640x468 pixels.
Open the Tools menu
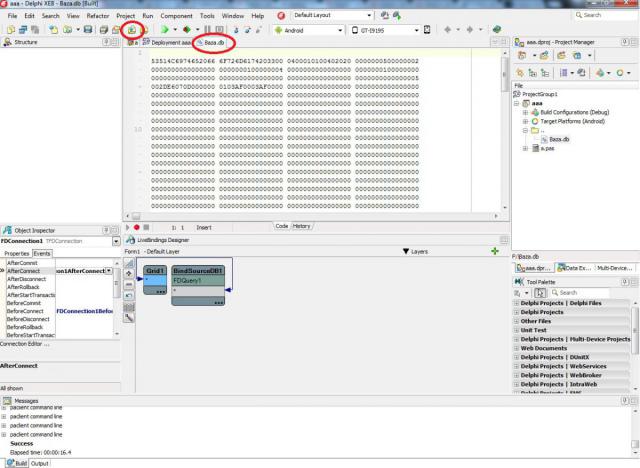point(207,16)
